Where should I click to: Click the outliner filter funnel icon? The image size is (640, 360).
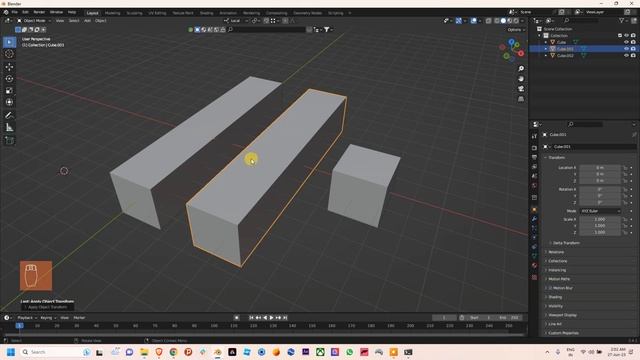(622, 20)
